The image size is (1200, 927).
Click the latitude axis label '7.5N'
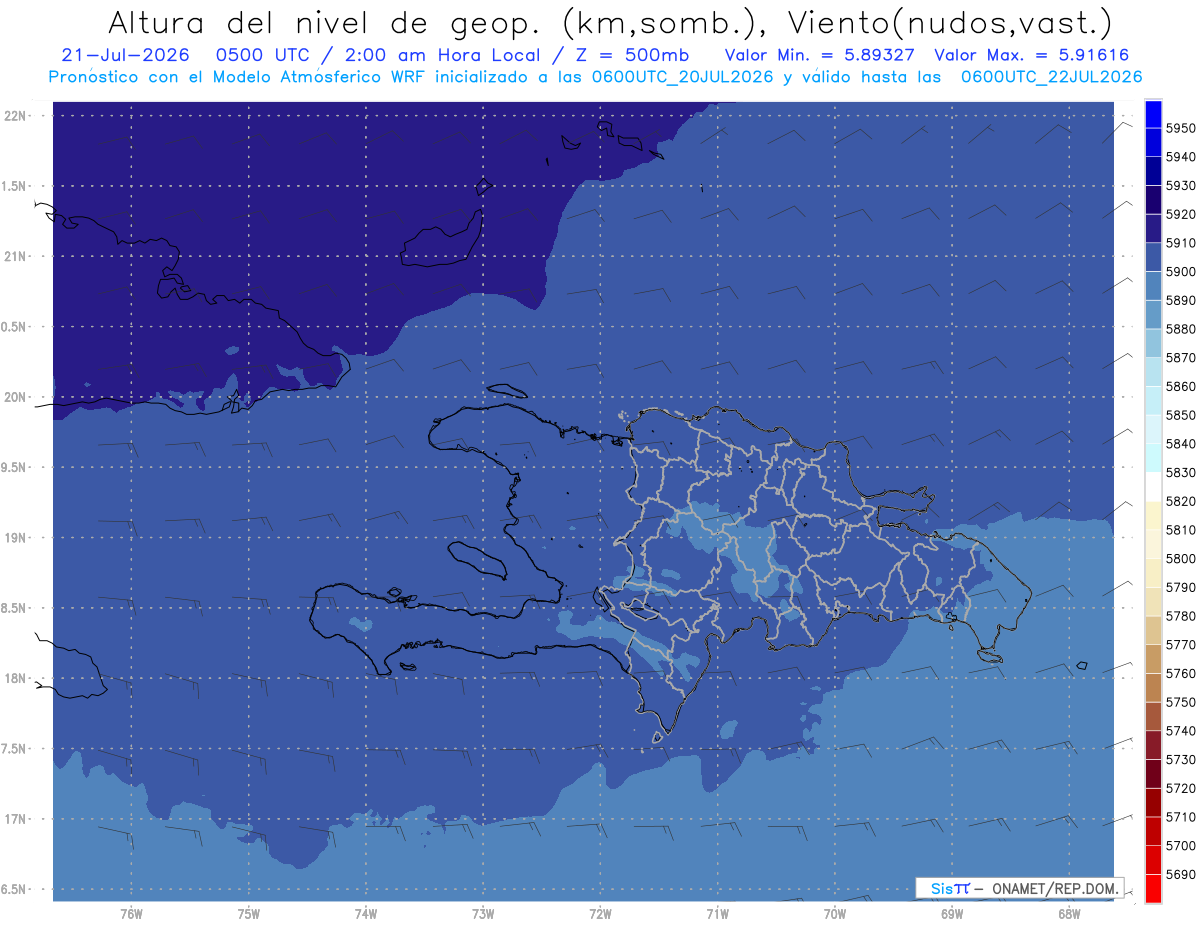[x=15, y=749]
